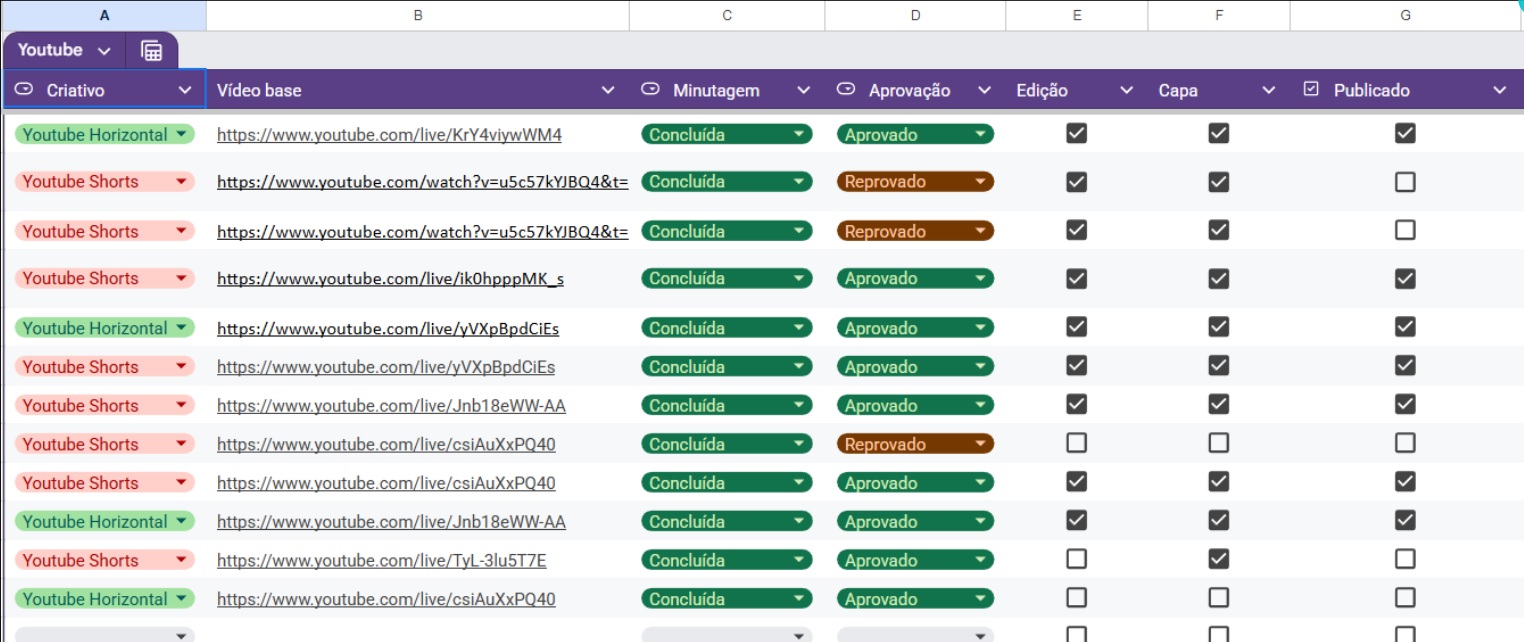Open the Vídeo base column menu arrow
The width and height of the screenshot is (1524, 642).
608,91
